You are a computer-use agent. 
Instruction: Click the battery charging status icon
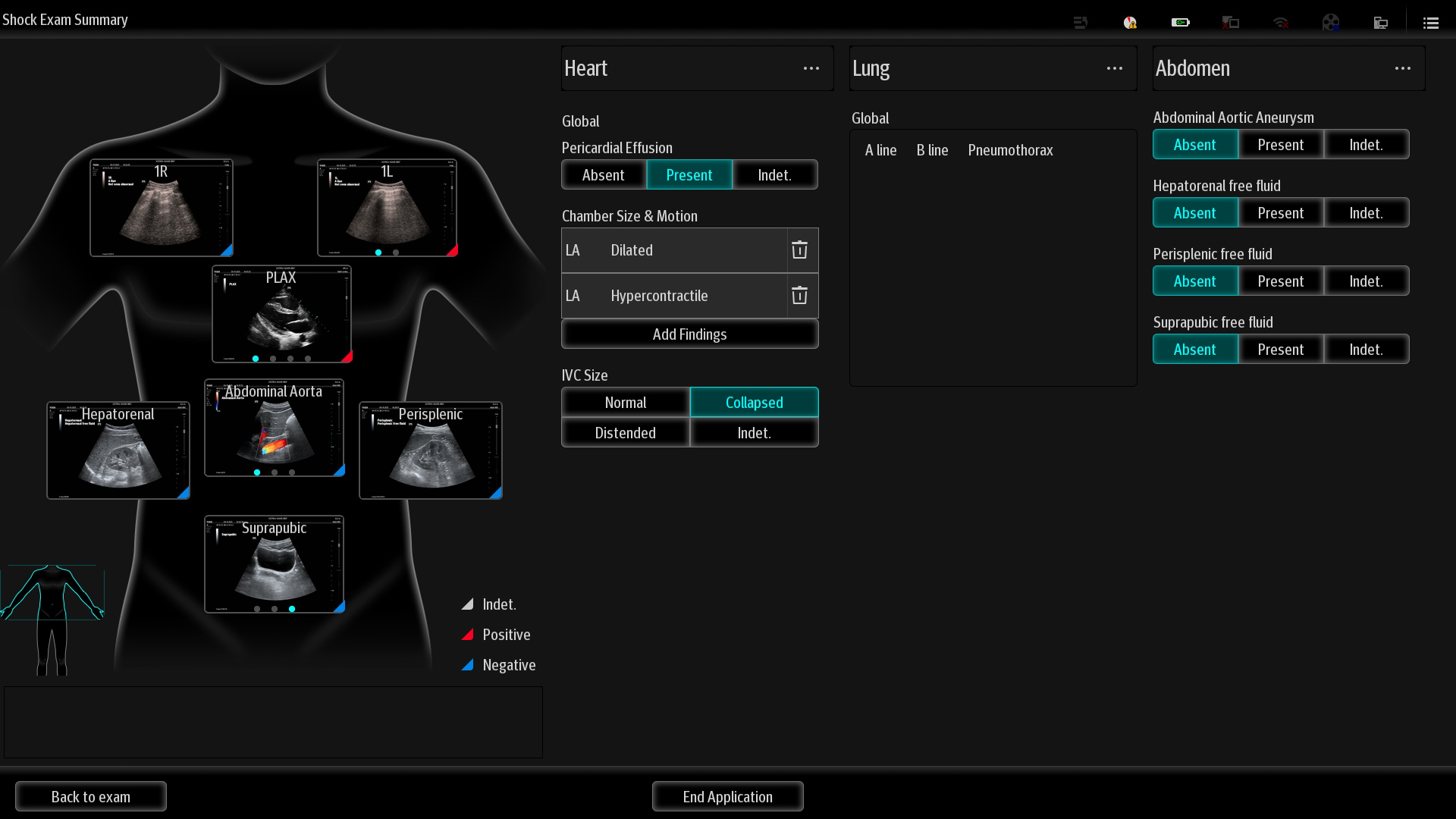(1180, 23)
